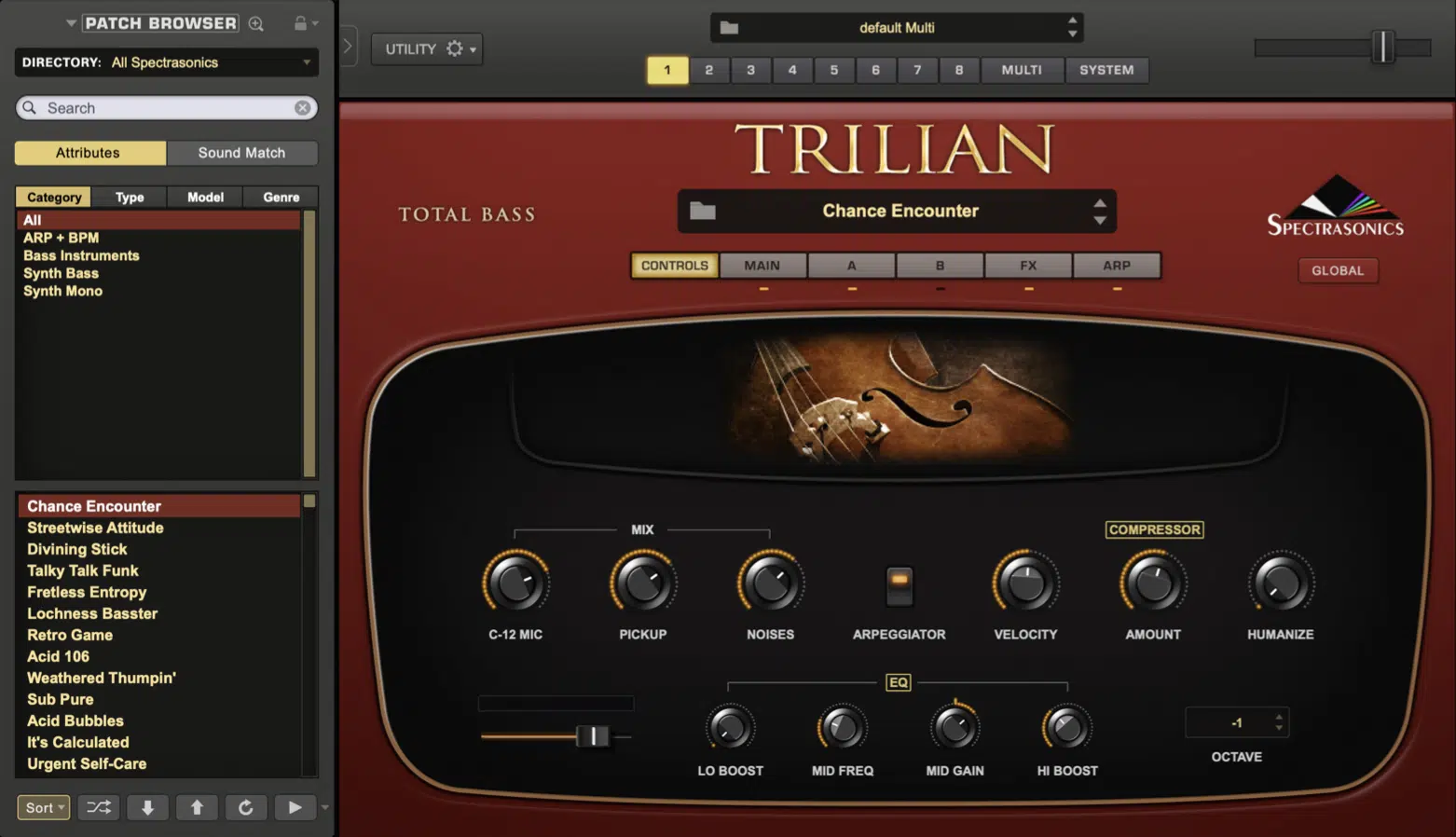This screenshot has height=837, width=1456.
Task: Open the CONTROLS tab
Action: pos(675,266)
